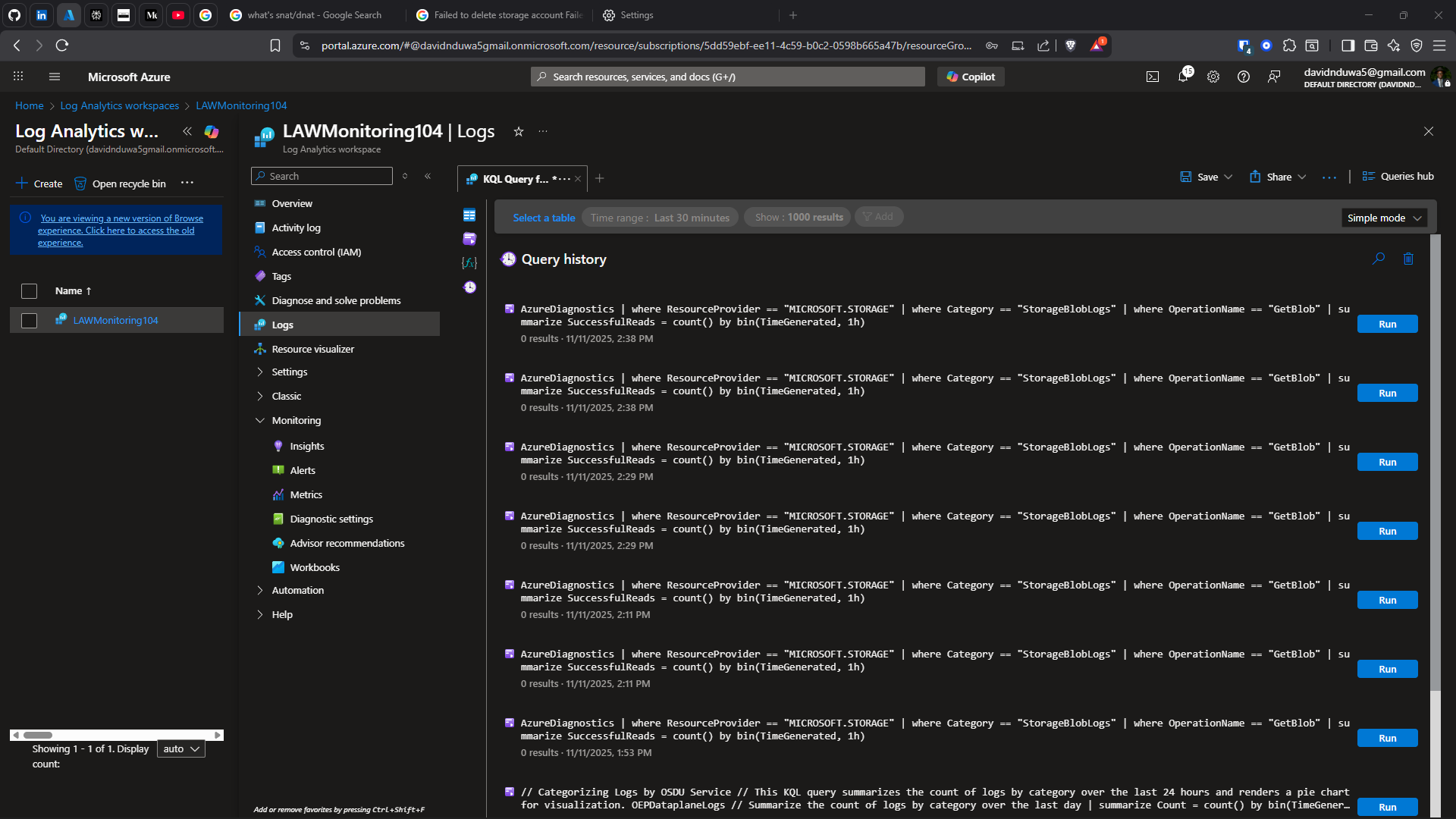
Task: Bookmark this page in browser
Action: (275, 45)
